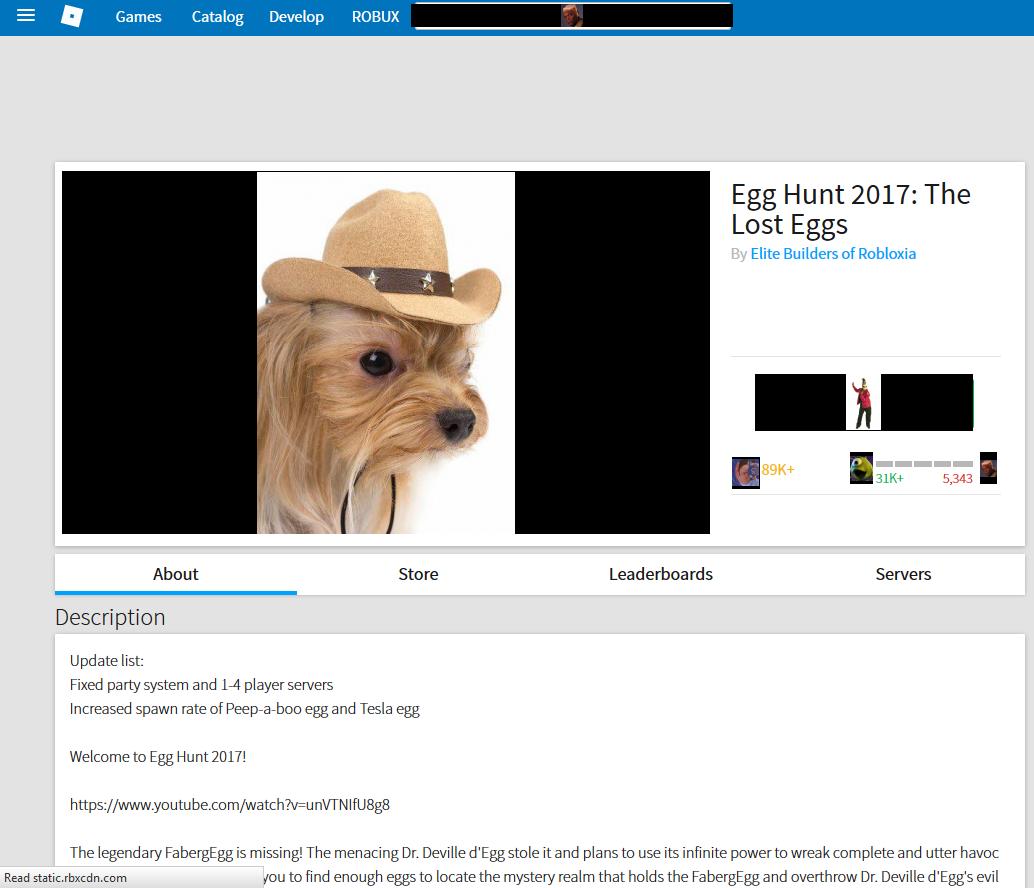Screen dimensions: 1034x888
Task: Click the search bar in the top navigation
Action: [572, 16]
